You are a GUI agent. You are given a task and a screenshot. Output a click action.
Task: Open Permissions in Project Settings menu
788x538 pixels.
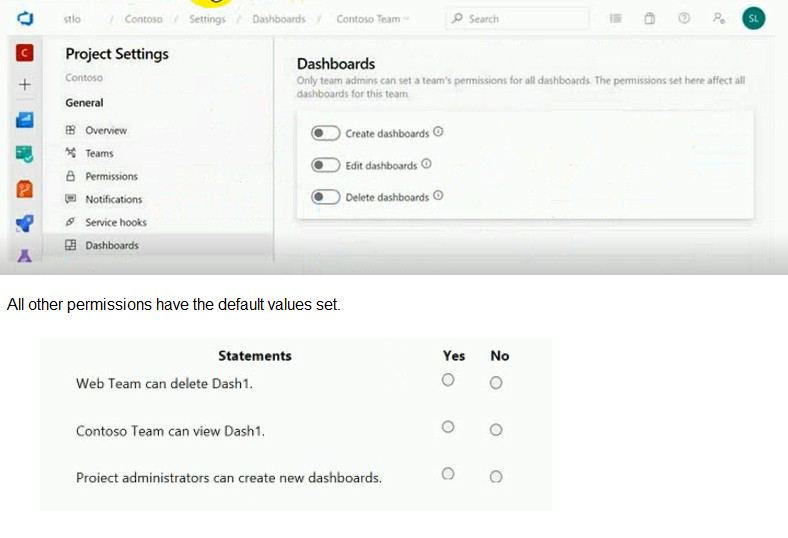[111, 176]
